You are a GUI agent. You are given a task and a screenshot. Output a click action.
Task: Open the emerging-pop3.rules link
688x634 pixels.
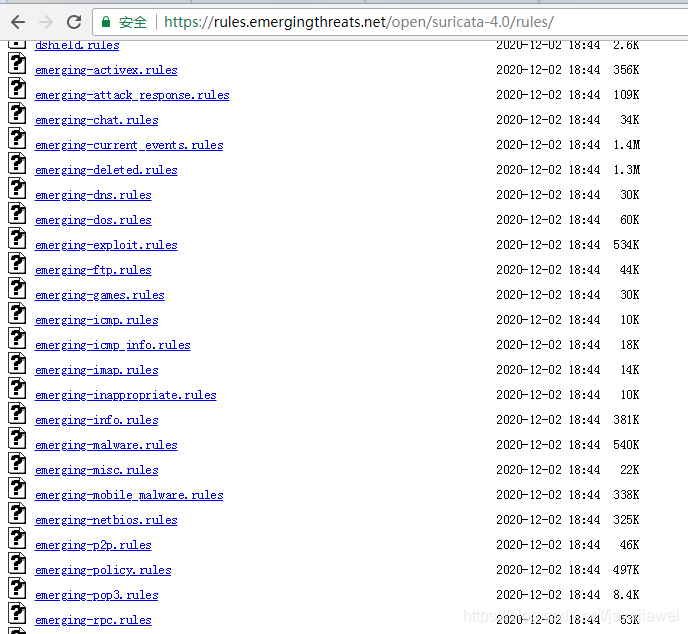click(x=97, y=595)
